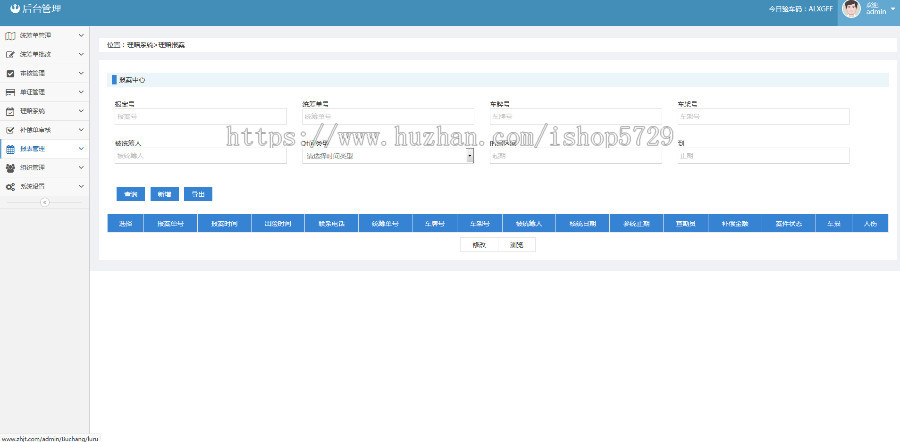Screen dimensions: 900x442
Task: Click the first pagination button under the table
Action: pos(479,245)
